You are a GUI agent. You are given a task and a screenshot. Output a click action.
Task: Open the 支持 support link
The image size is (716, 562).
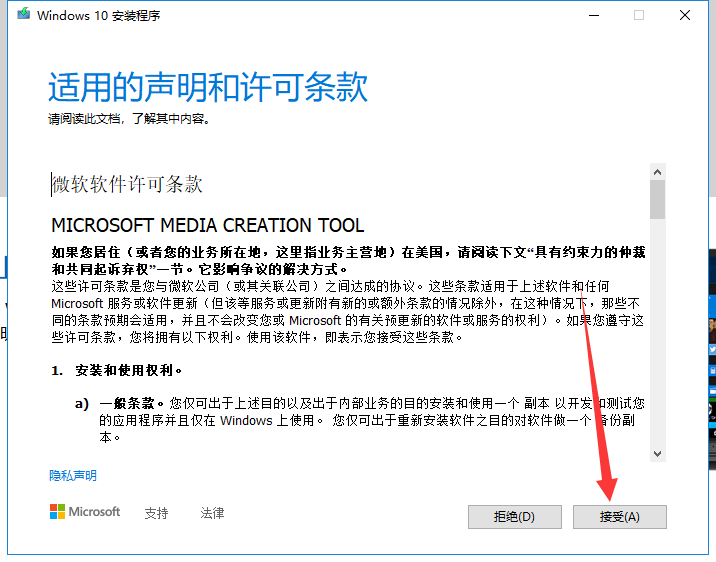pyautogui.click(x=156, y=513)
